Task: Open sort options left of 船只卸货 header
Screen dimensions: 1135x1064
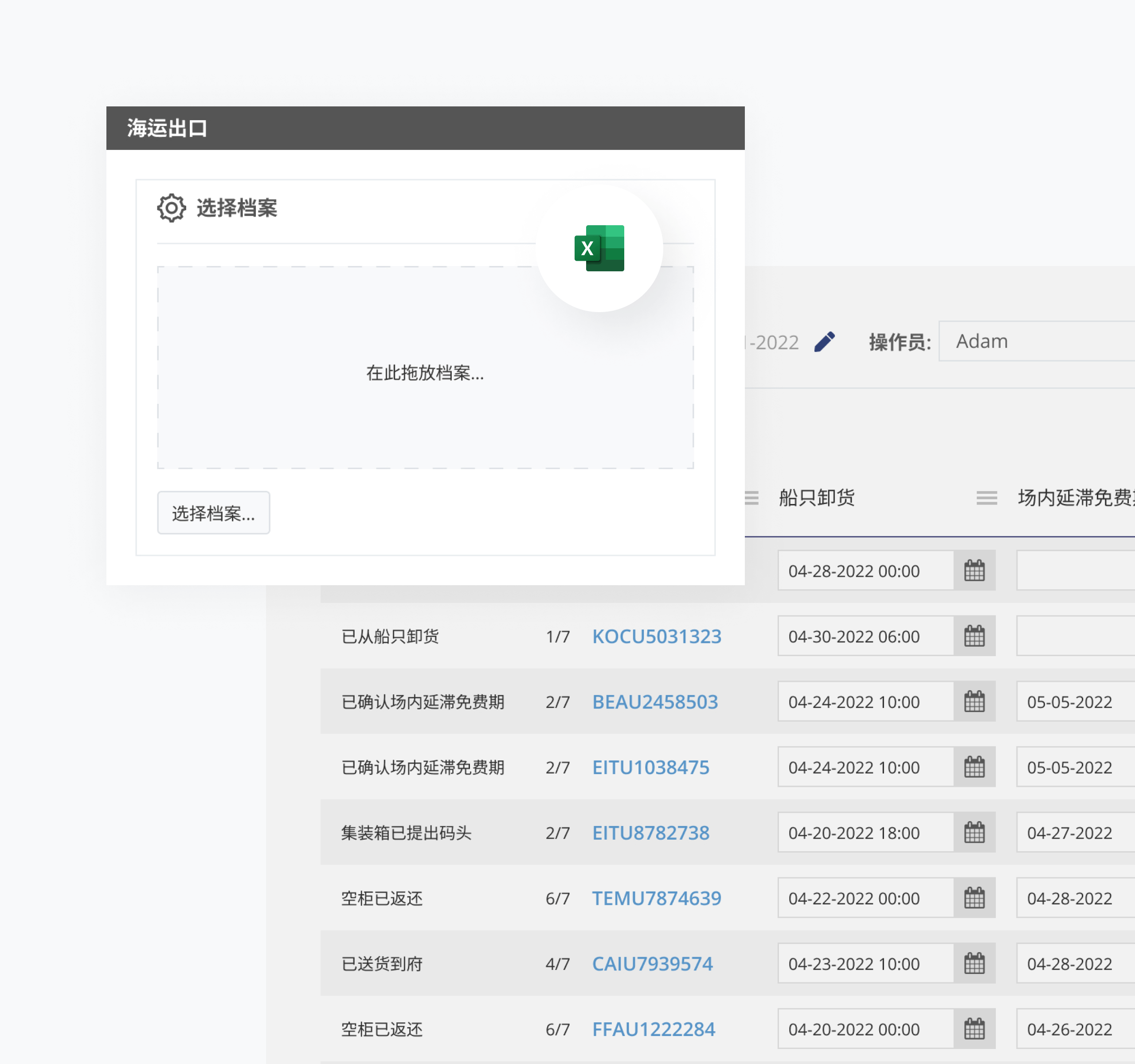Action: [x=752, y=498]
